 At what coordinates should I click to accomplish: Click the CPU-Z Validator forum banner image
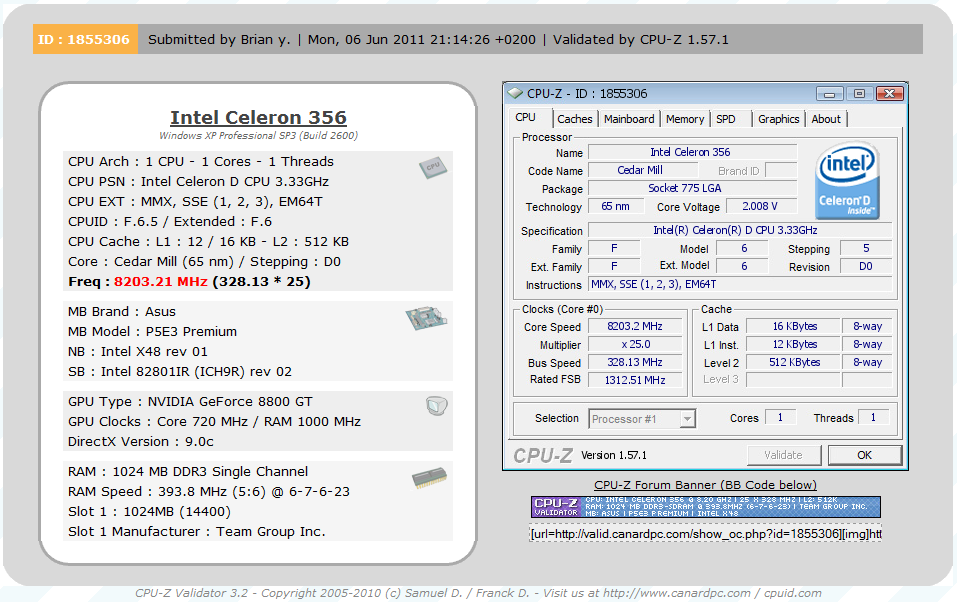pos(706,507)
